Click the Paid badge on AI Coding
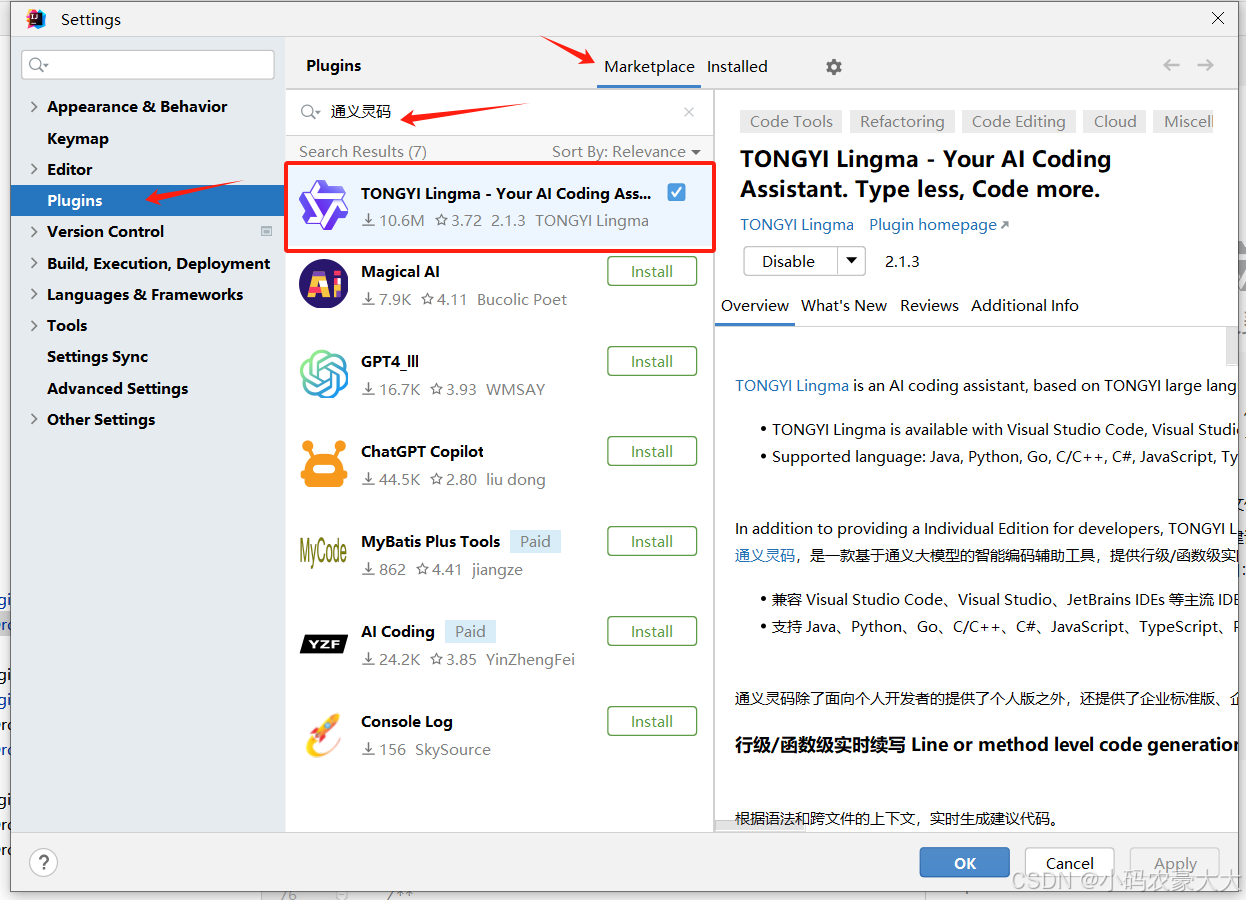1246x900 pixels. (x=470, y=631)
